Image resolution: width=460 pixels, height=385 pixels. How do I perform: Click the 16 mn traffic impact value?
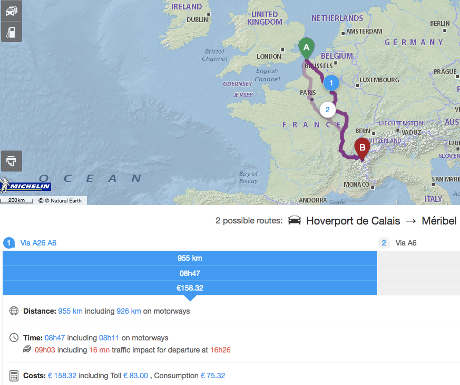99,350
